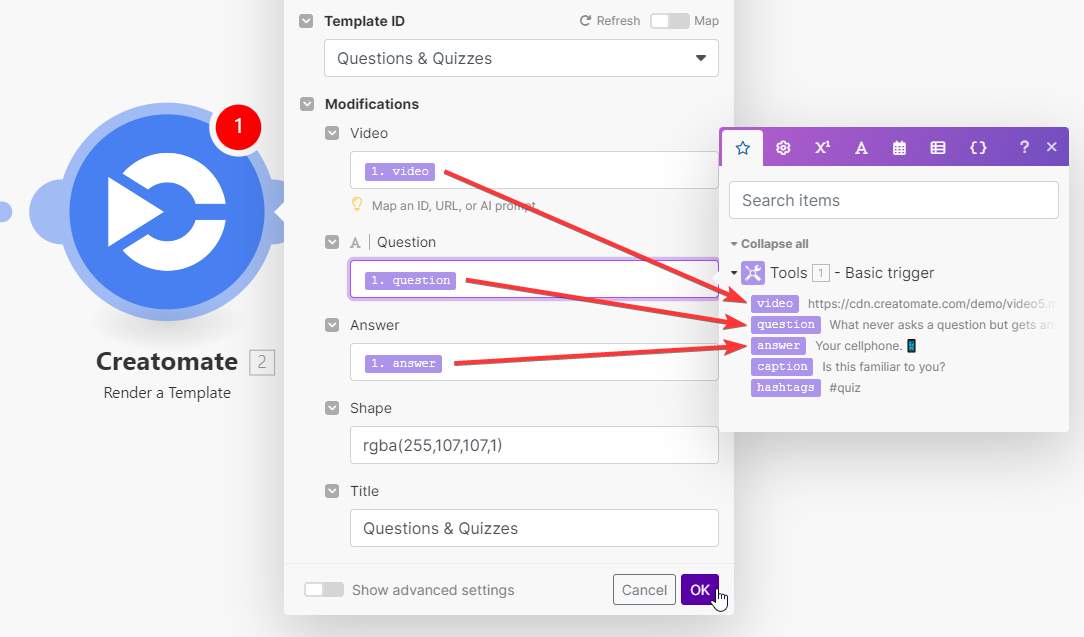Click the Creatomate module icon
Viewport: 1084px width, 637px height.
click(167, 213)
